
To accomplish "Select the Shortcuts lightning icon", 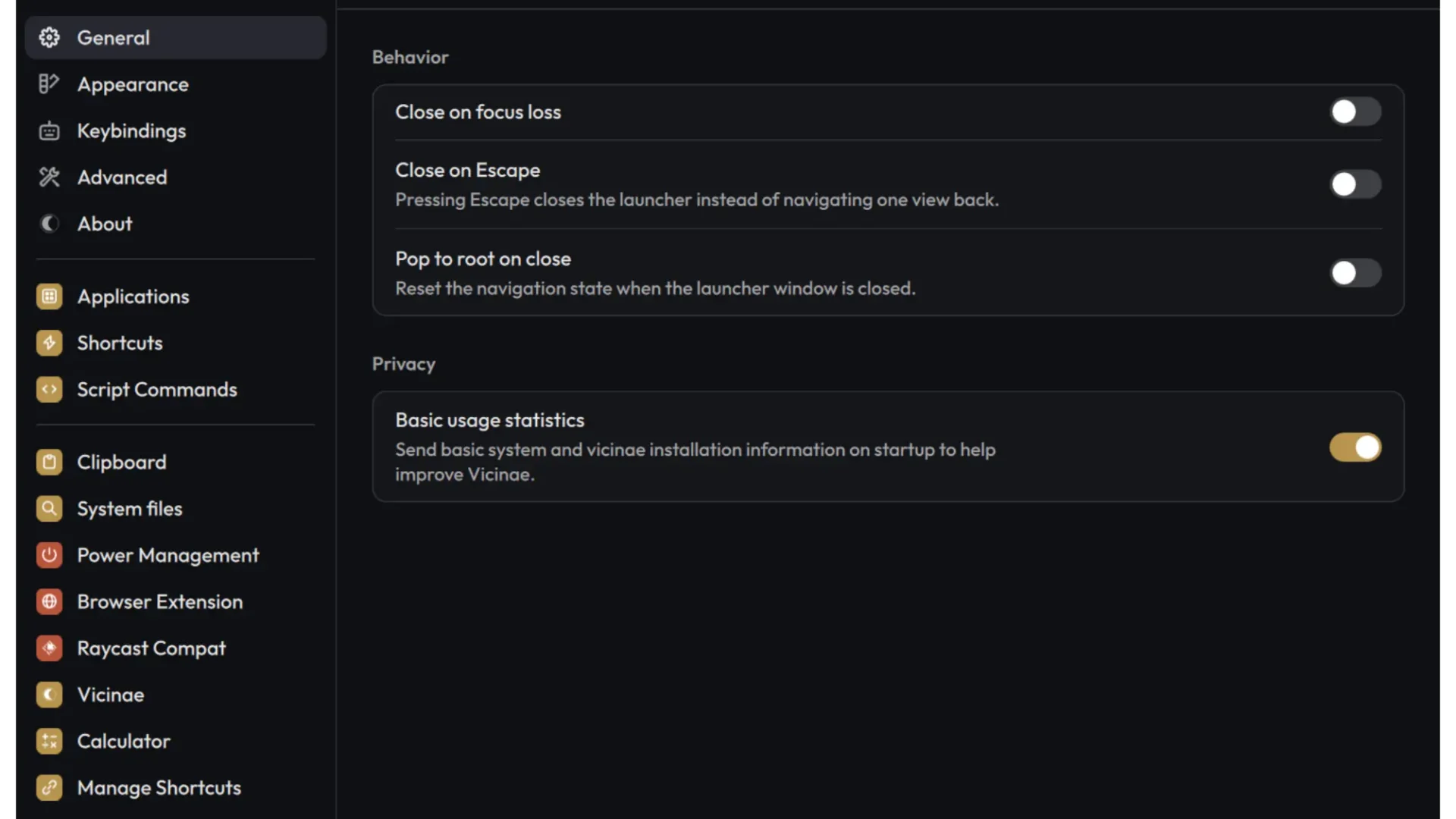I will point(49,343).
